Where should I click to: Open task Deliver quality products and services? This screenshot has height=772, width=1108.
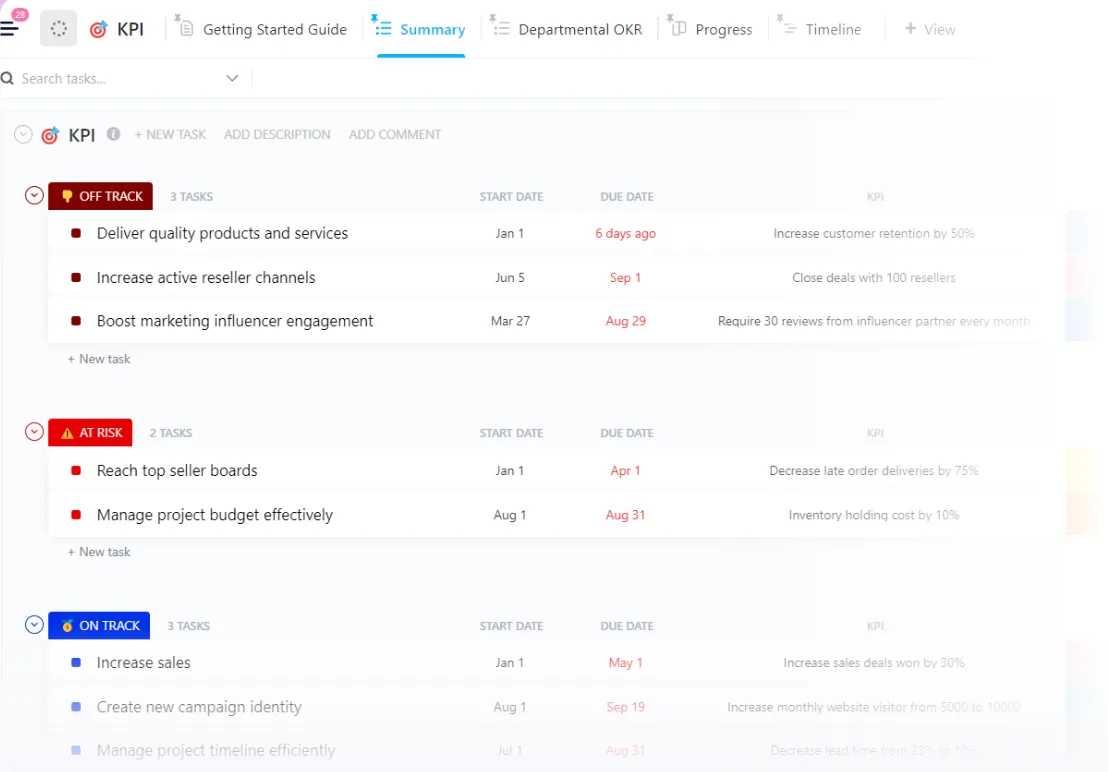click(222, 233)
